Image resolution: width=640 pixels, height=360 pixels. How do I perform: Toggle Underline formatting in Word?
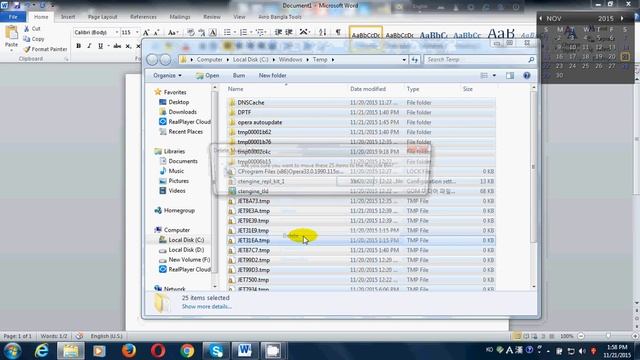pyautogui.click(x=100, y=46)
